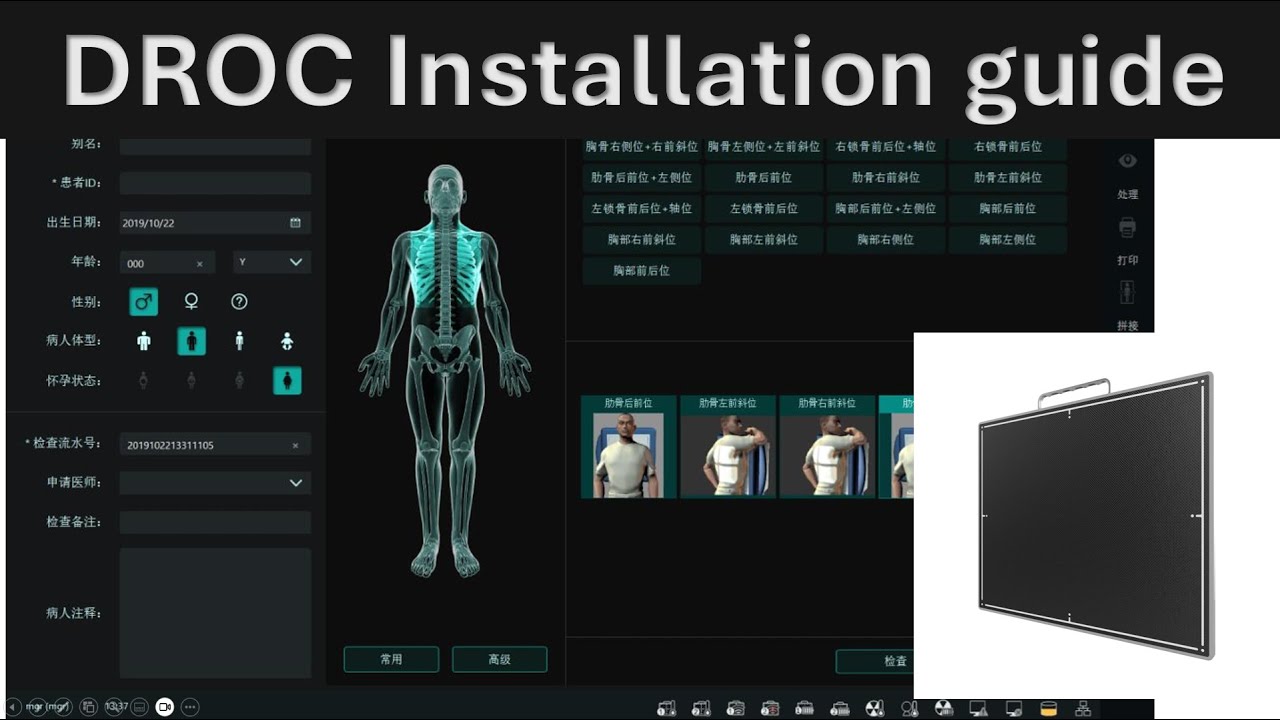Select the highlighted last icon in 怀孕状态 row
The height and width of the screenshot is (720, 1280).
[x=287, y=380]
